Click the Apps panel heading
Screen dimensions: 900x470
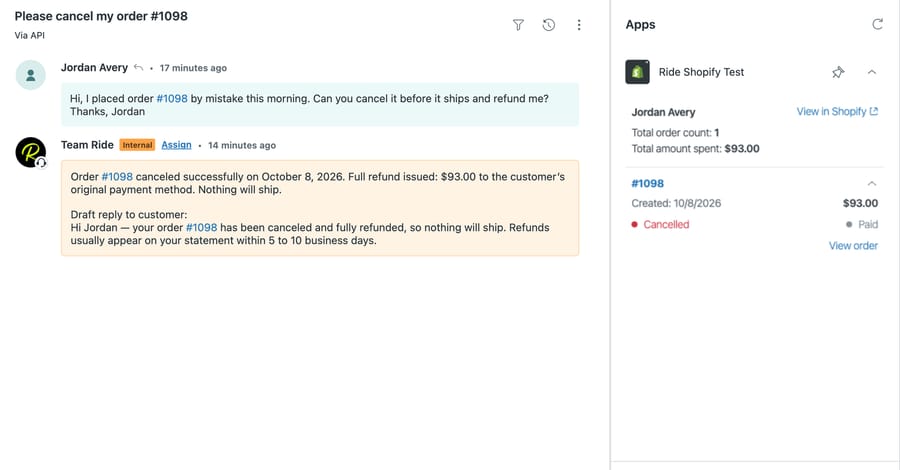click(641, 25)
